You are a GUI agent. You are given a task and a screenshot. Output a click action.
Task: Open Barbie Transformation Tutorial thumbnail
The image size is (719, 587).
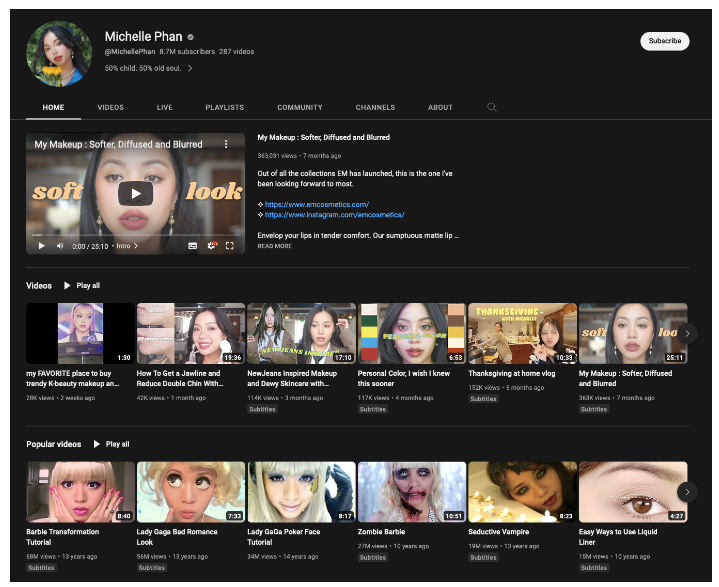[x=80, y=492]
